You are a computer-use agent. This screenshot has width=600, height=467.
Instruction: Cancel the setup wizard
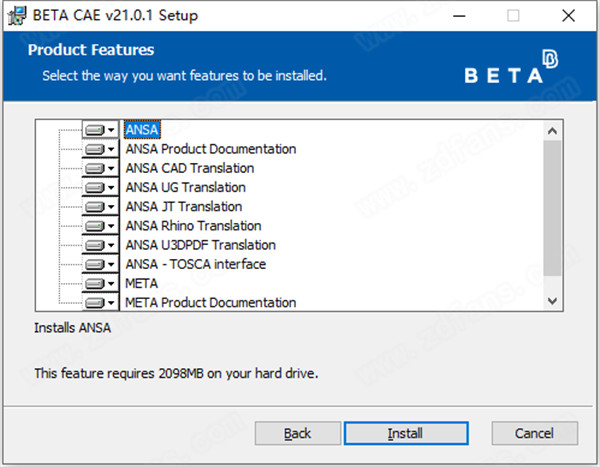click(534, 433)
